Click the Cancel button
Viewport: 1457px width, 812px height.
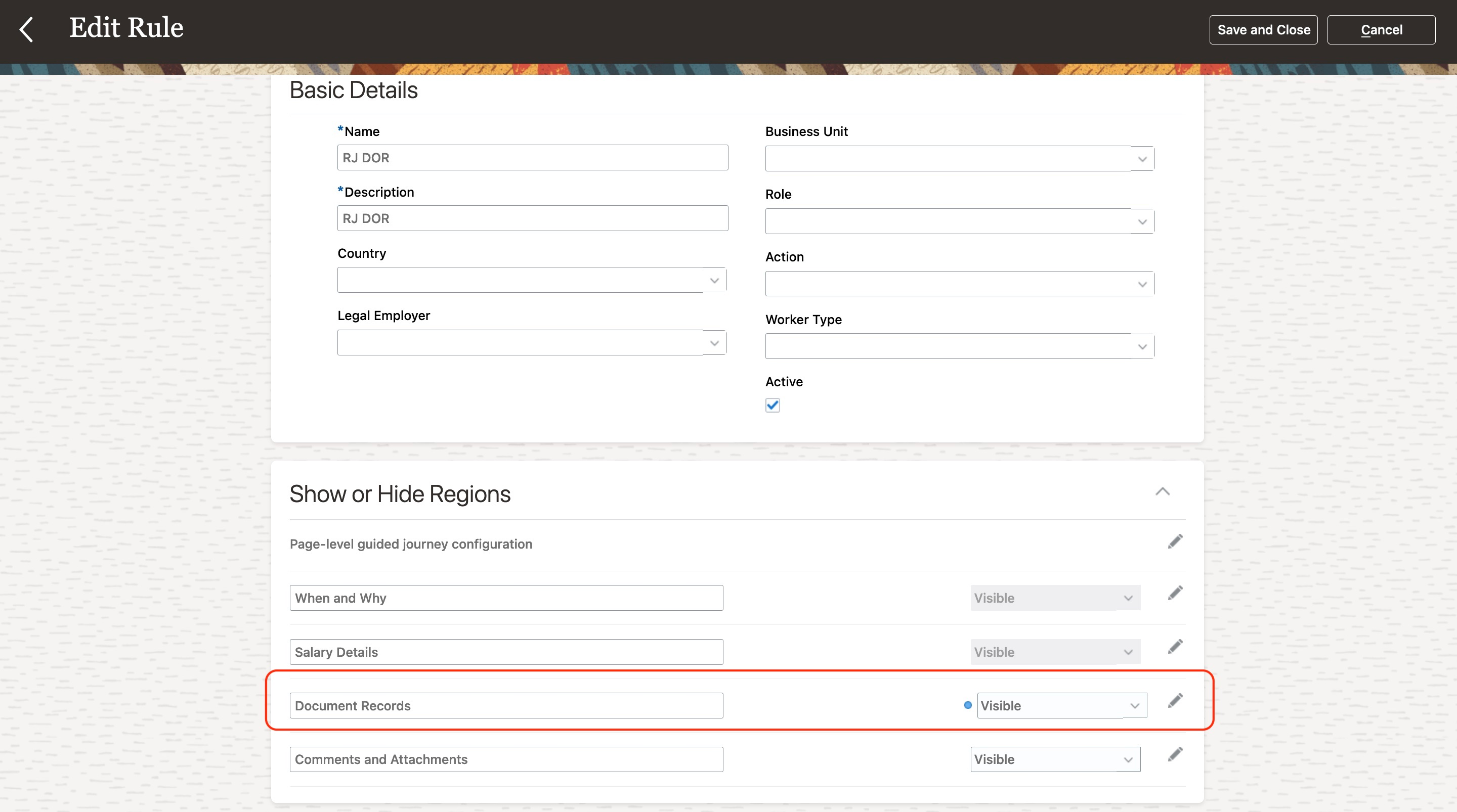click(x=1381, y=30)
